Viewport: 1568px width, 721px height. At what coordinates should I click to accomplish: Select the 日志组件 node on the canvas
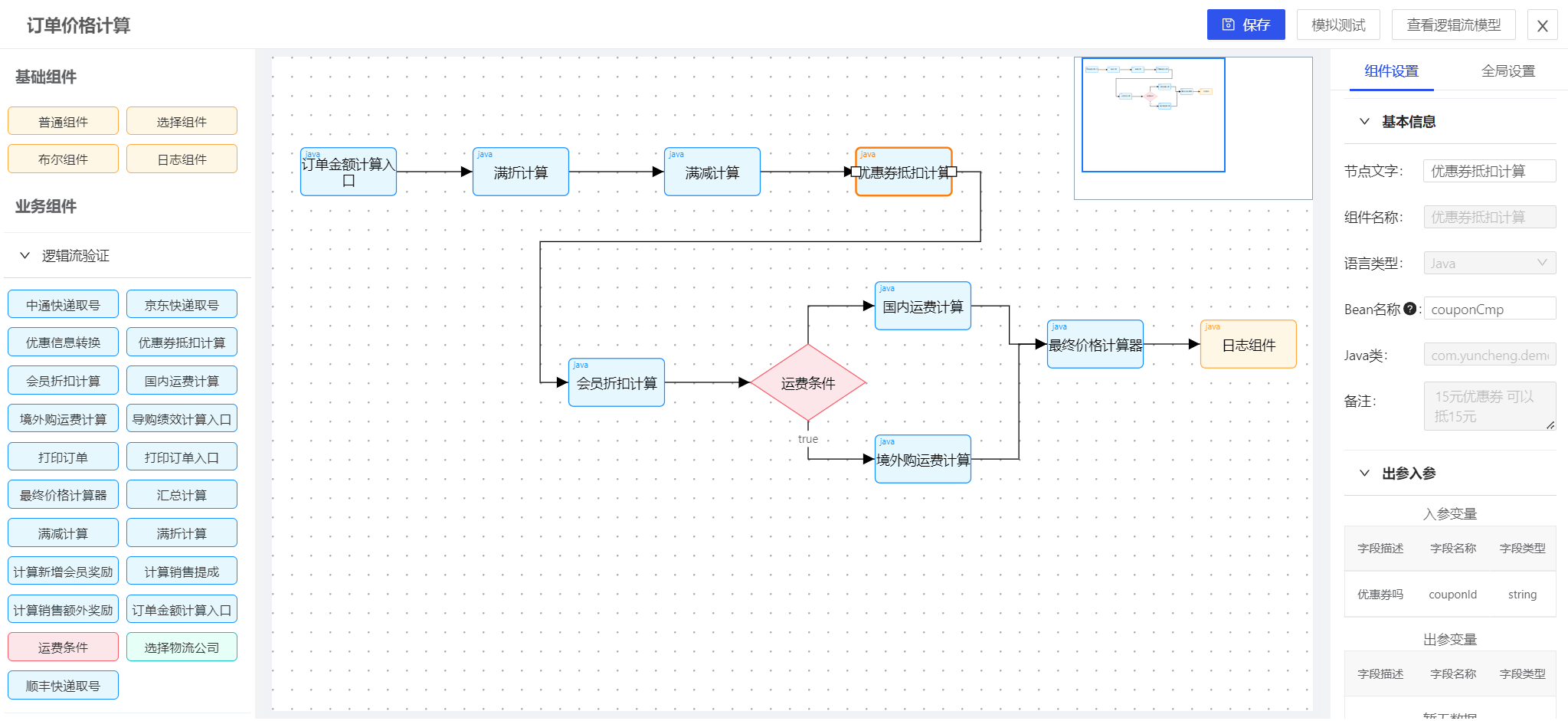[1248, 345]
